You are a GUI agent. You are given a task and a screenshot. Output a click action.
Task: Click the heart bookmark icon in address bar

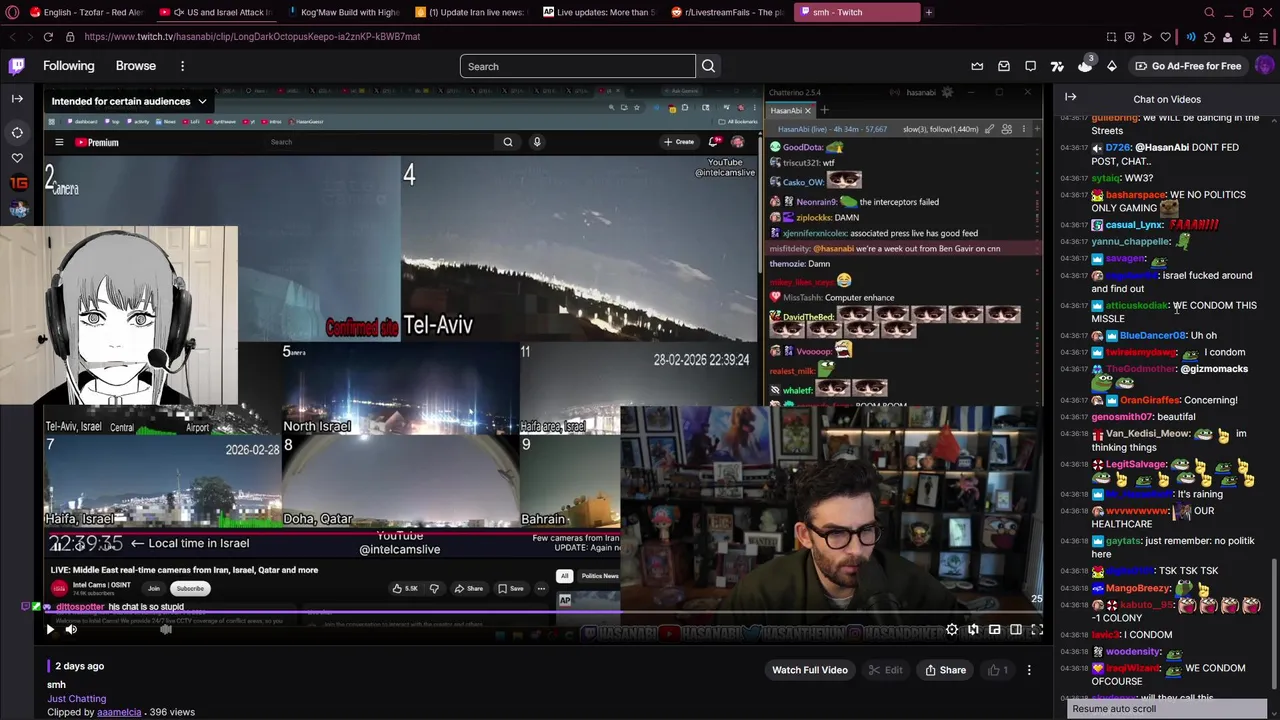[x=1166, y=37]
